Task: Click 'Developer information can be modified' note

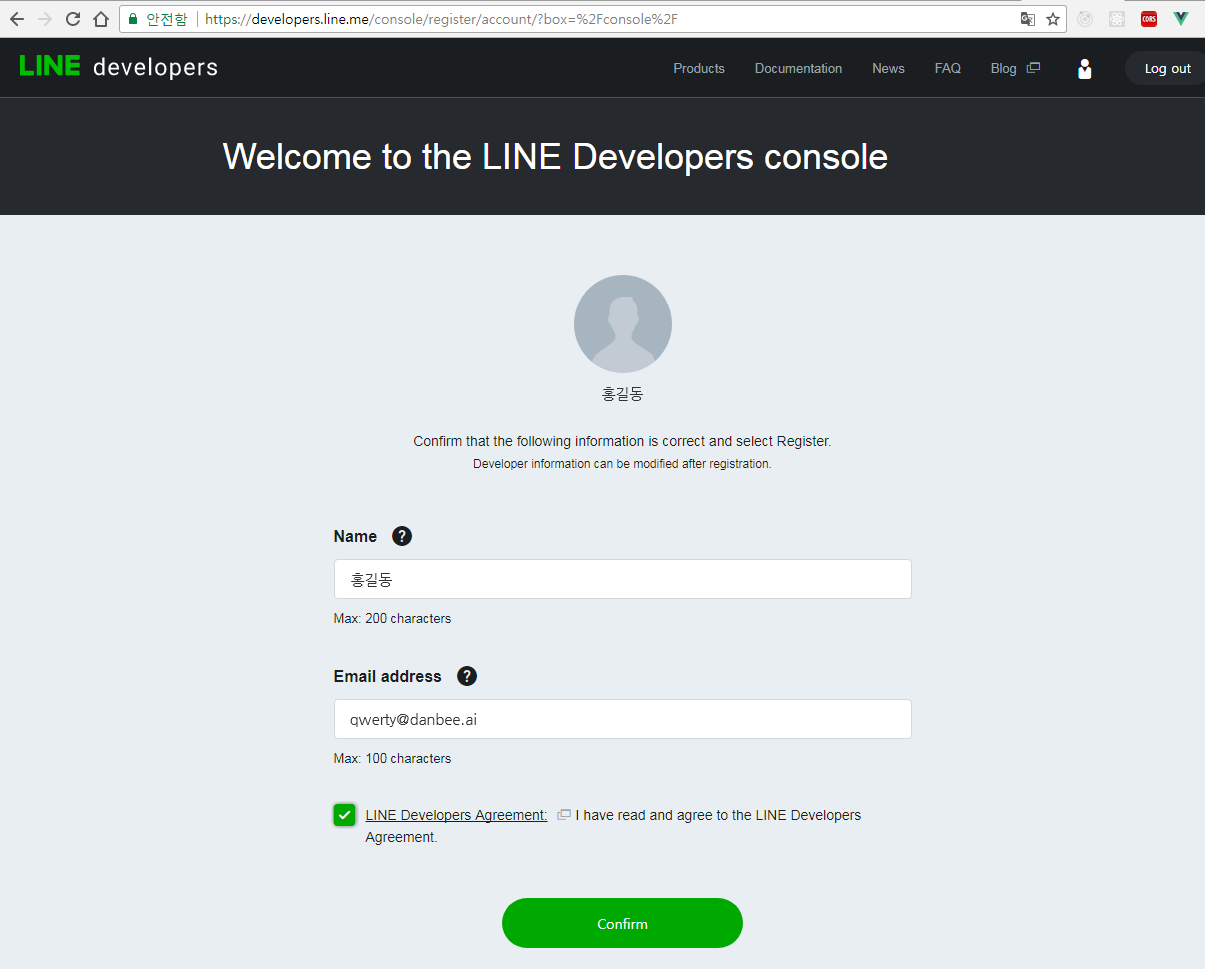Action: click(x=622, y=464)
